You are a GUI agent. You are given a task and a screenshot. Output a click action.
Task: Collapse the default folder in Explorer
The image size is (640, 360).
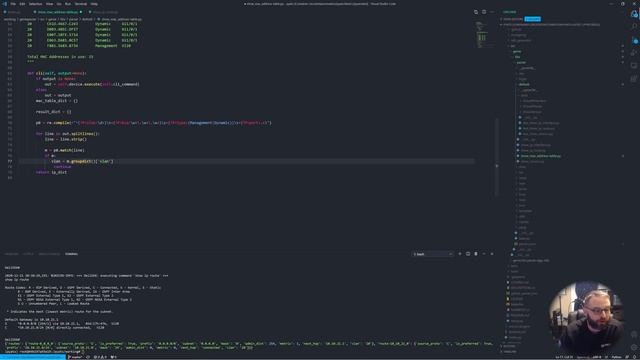click(524, 84)
